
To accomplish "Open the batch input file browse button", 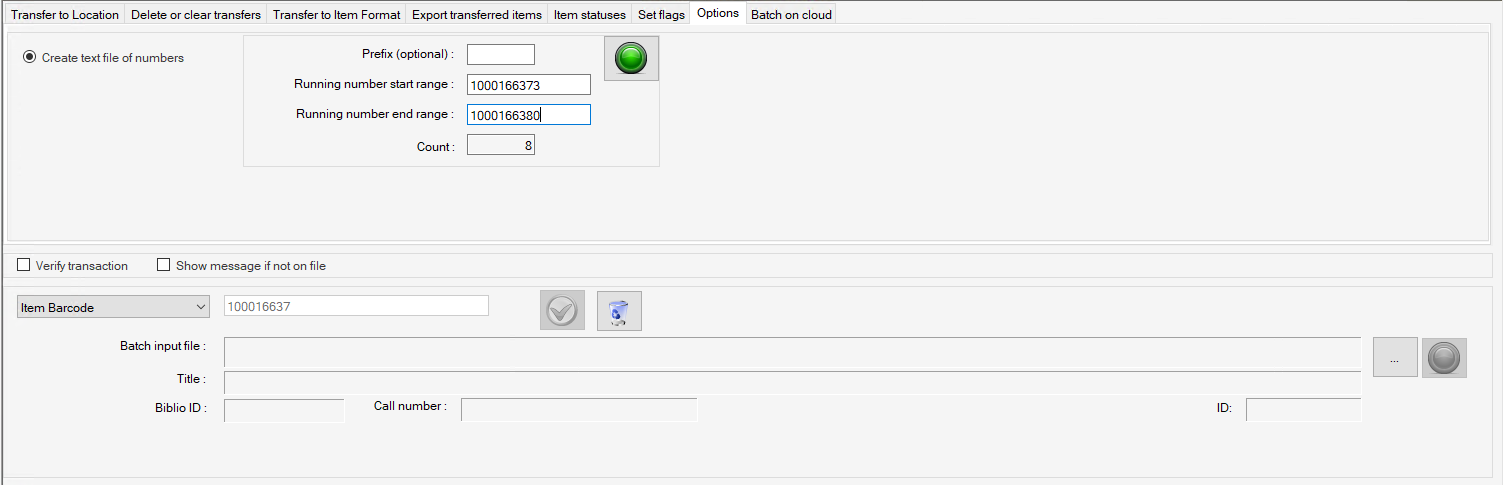I will [1395, 357].
